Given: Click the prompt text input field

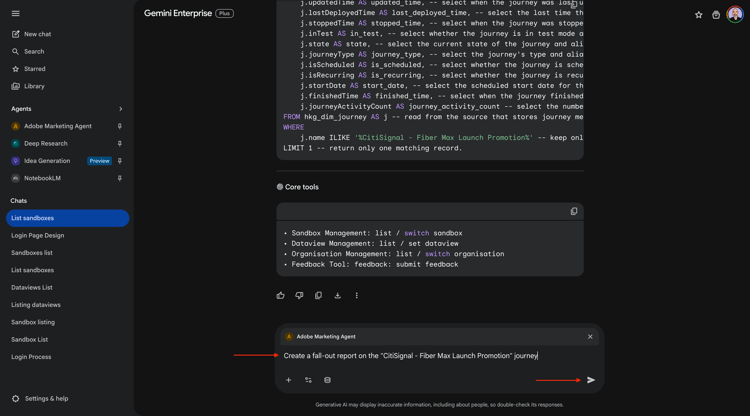Looking at the screenshot, I should 439,356.
